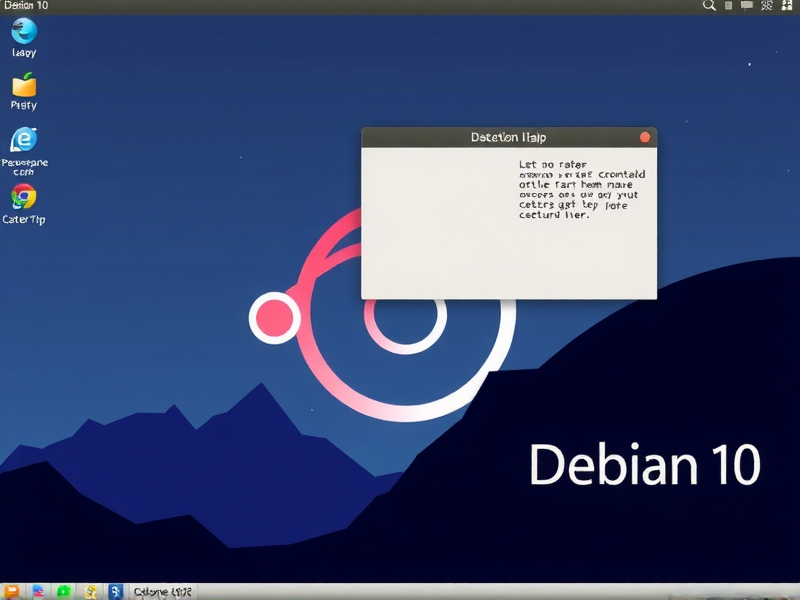Click the messaging icon in the top-right panel

point(745,6)
